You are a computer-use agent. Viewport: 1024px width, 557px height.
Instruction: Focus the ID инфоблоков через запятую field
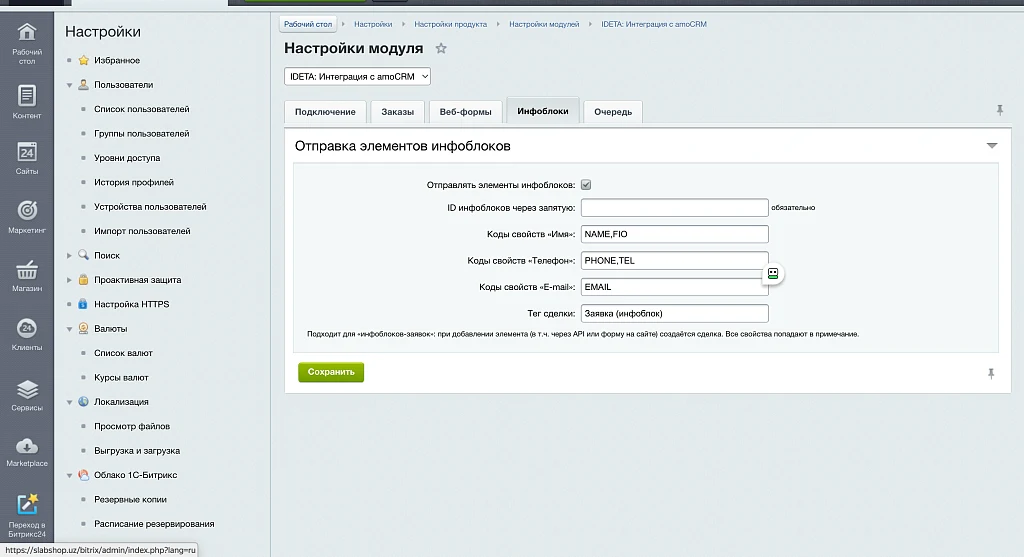(x=675, y=208)
